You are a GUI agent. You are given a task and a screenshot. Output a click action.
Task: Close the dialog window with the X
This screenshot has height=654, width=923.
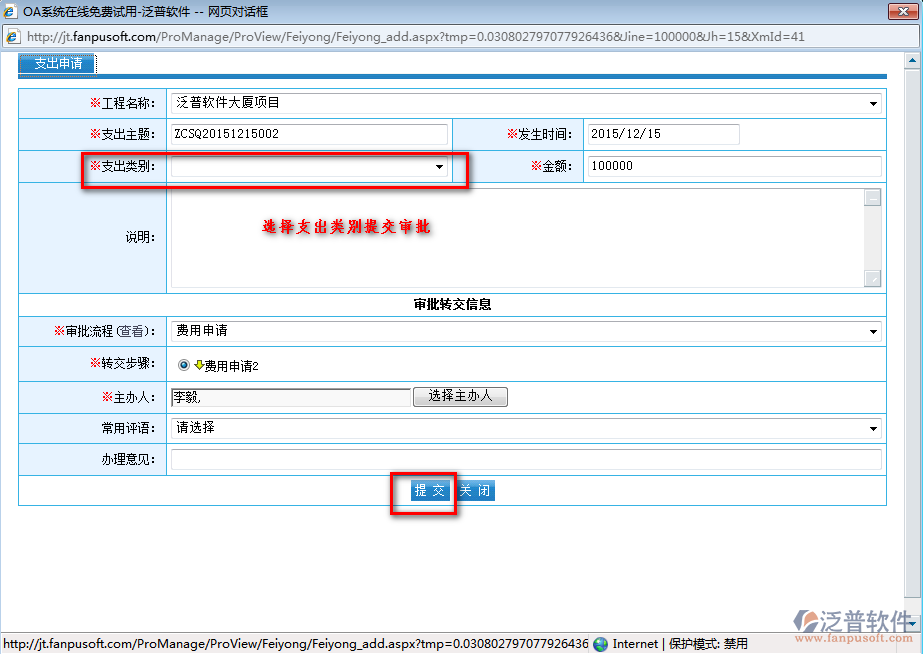904,11
